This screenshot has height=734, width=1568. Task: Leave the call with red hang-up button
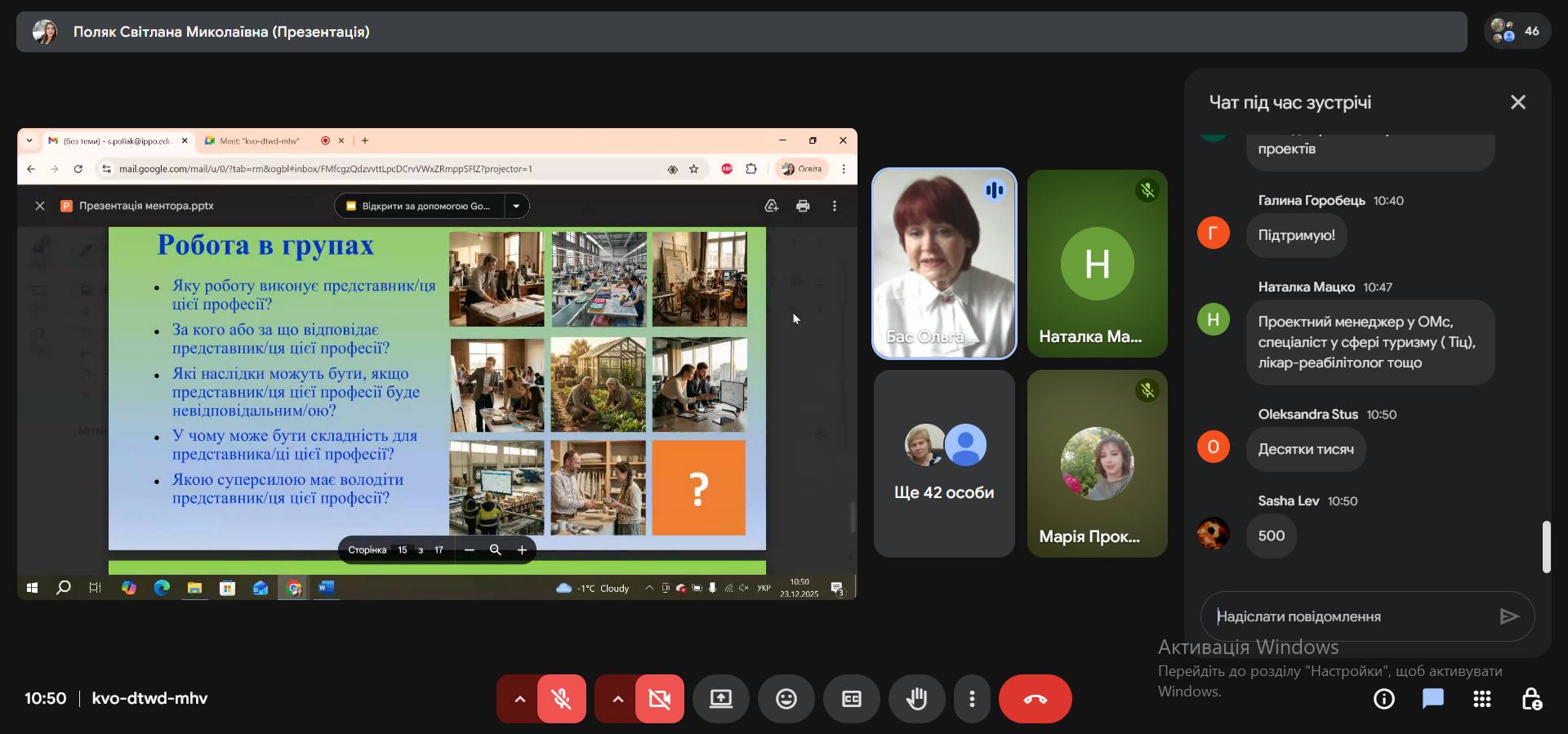1035,699
